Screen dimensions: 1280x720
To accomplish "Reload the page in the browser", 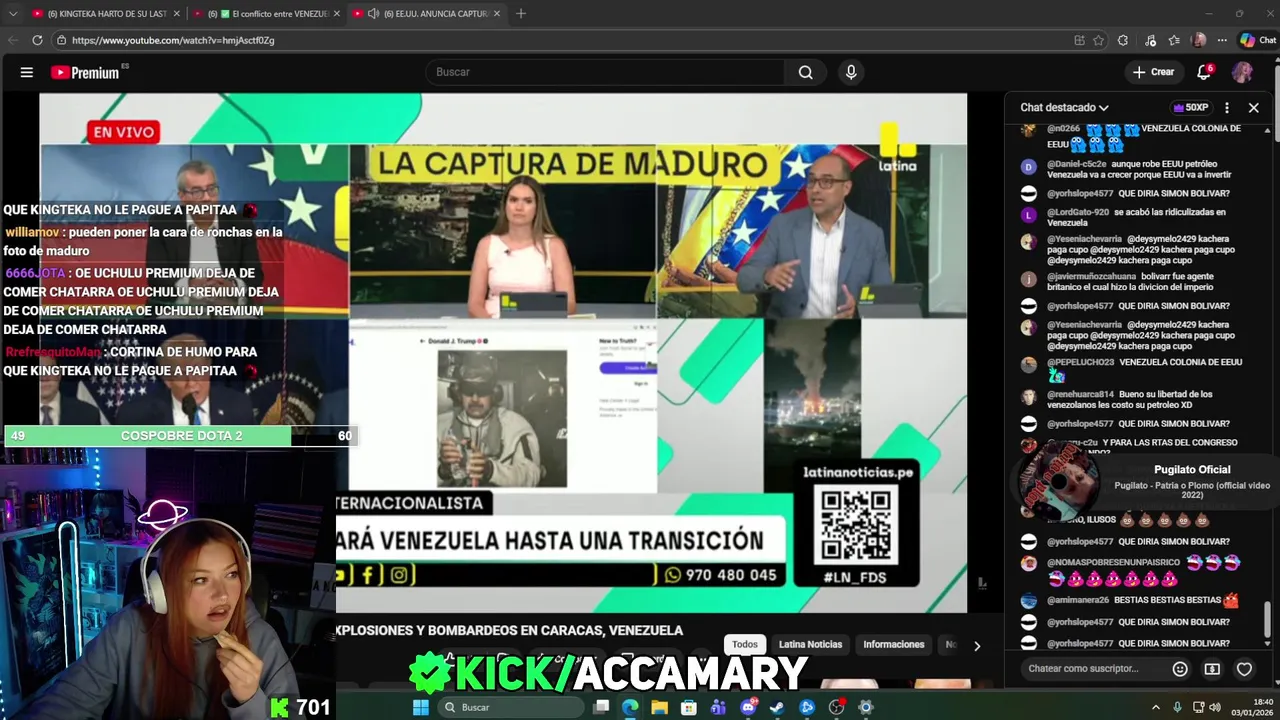I will point(37,40).
